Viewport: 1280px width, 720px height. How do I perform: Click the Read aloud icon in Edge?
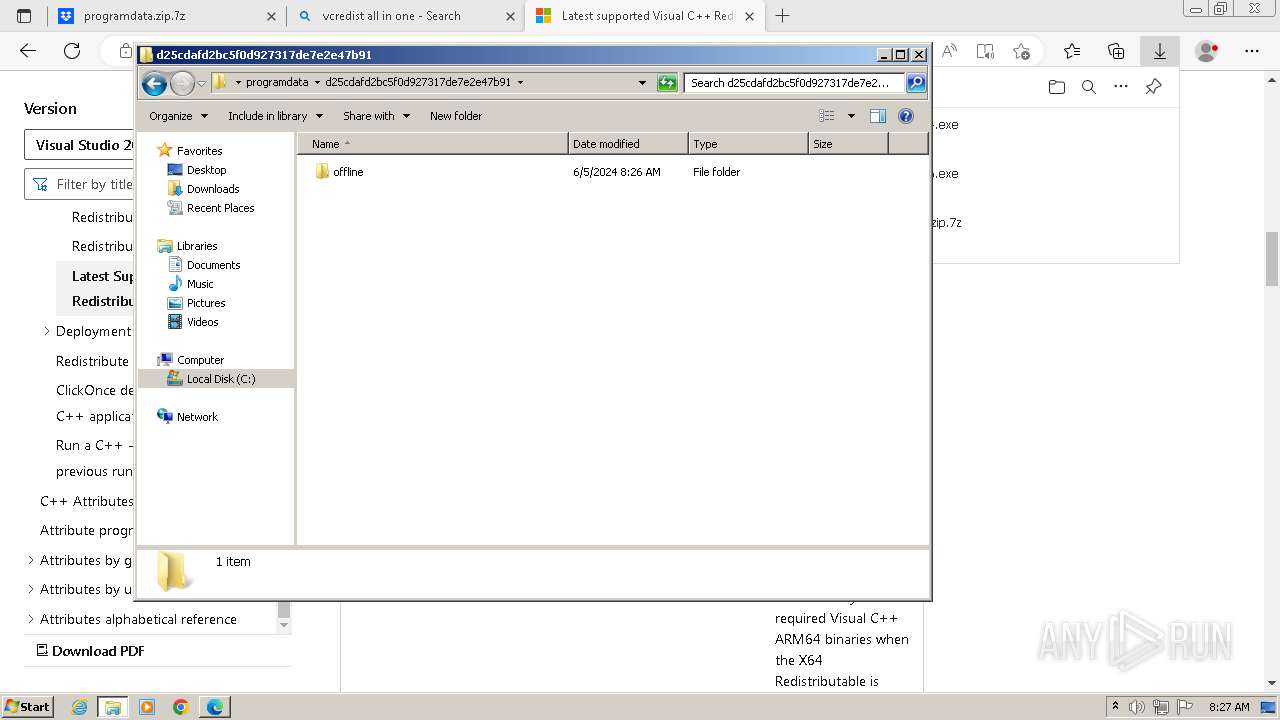[949, 51]
